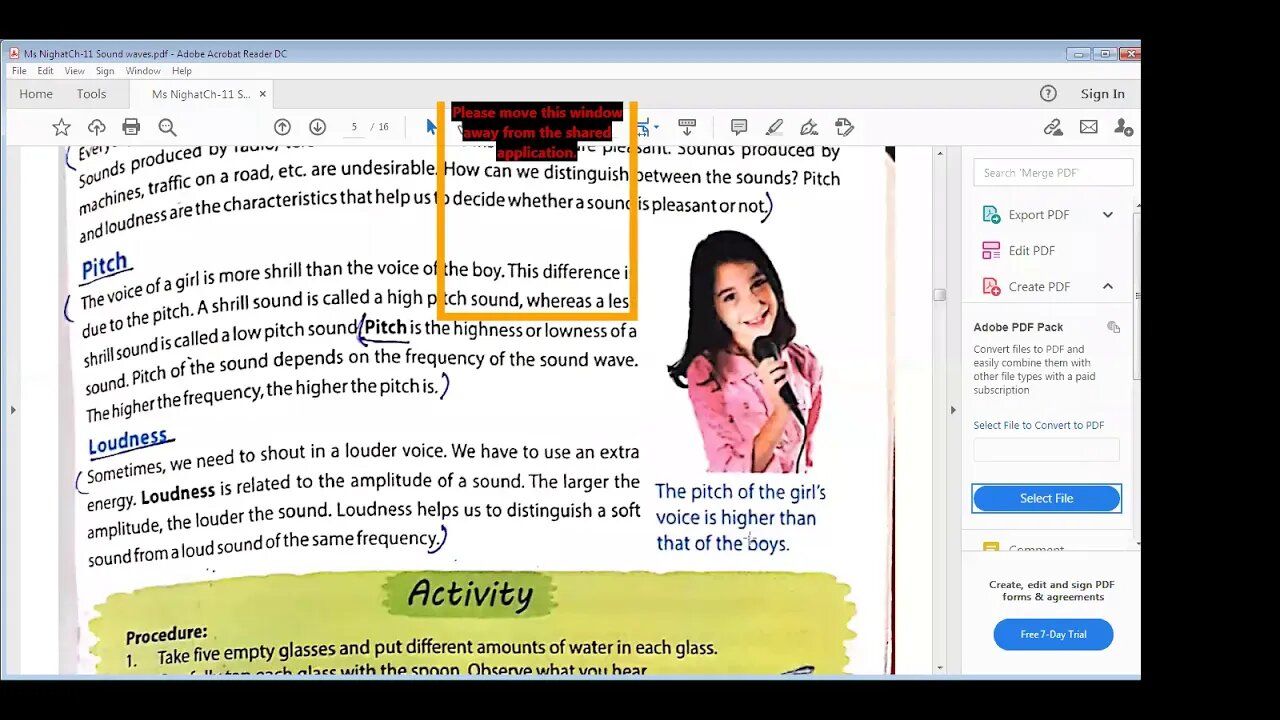Open the Edit menu
Viewport: 1280px width, 720px height.
pyautogui.click(x=46, y=71)
